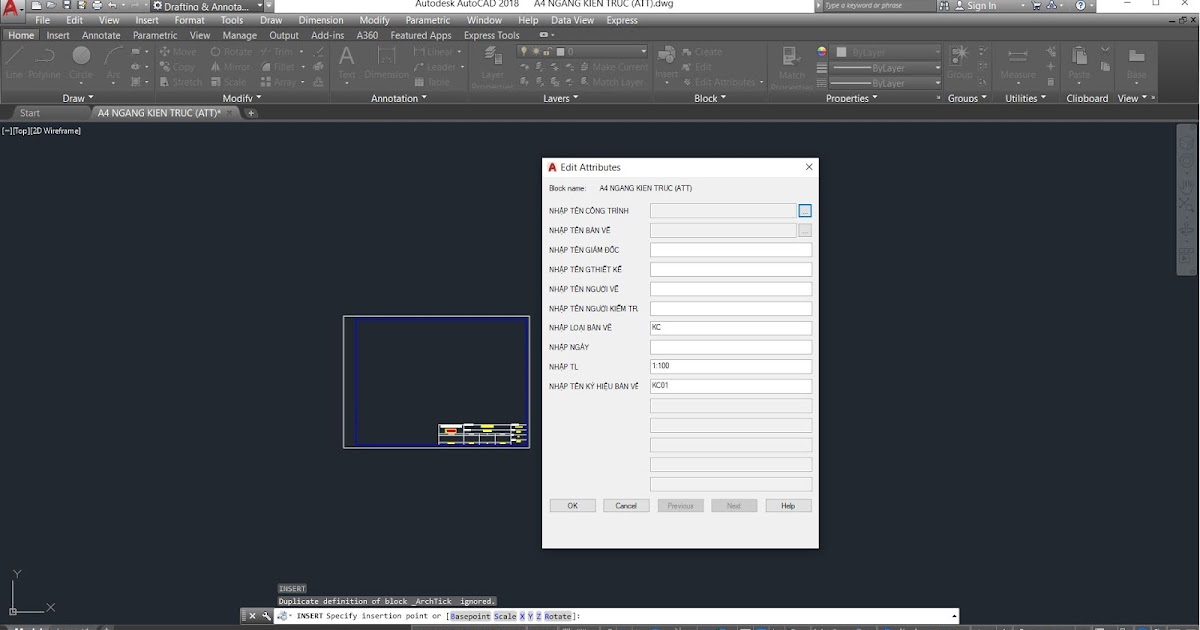Open the Dimension menu
The image size is (1200, 630).
(x=321, y=20)
